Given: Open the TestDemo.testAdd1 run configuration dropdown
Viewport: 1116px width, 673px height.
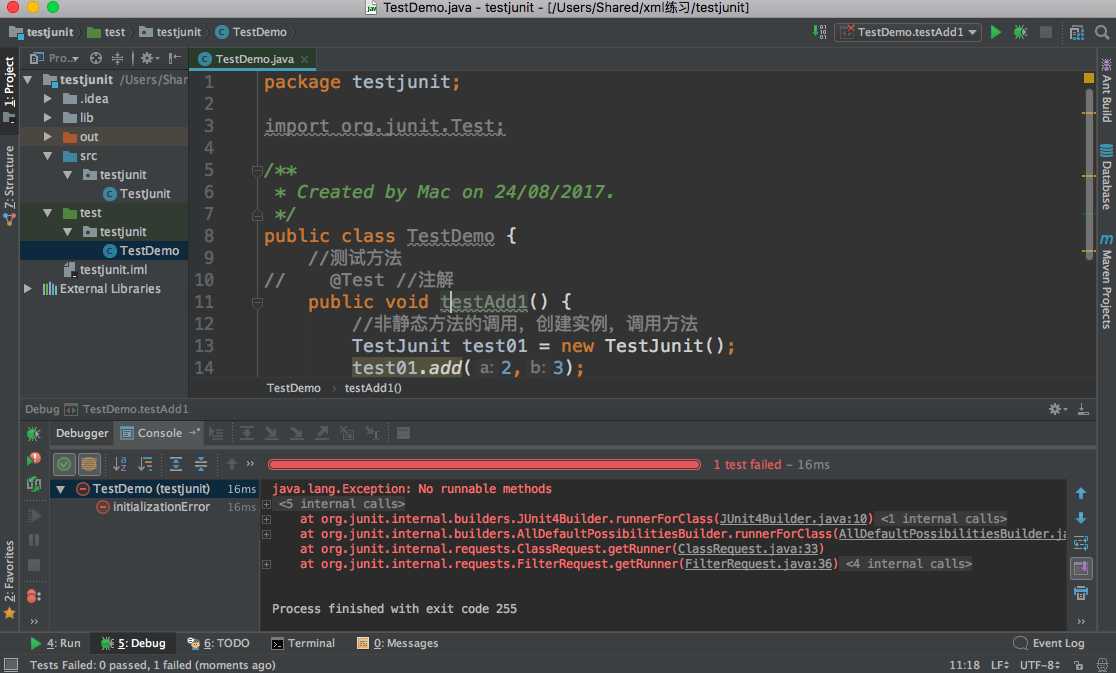Looking at the screenshot, I should pyautogui.click(x=908, y=32).
